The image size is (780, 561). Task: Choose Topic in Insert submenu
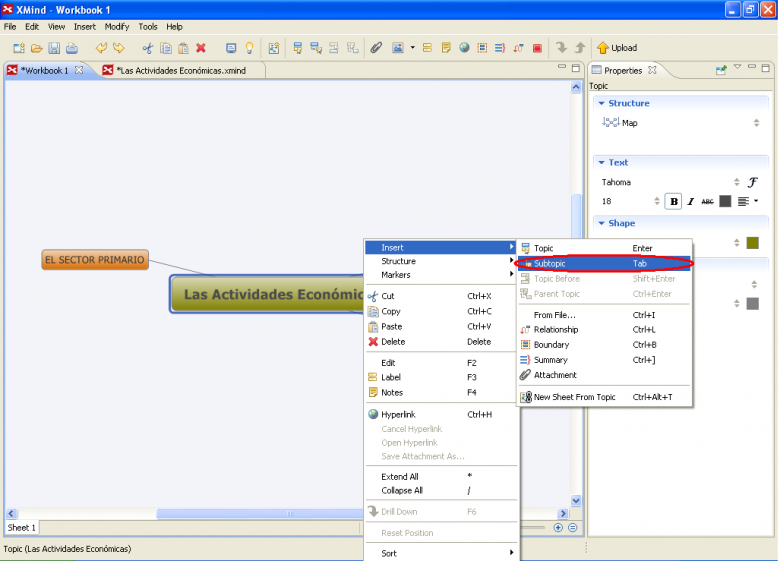pyautogui.click(x=604, y=248)
